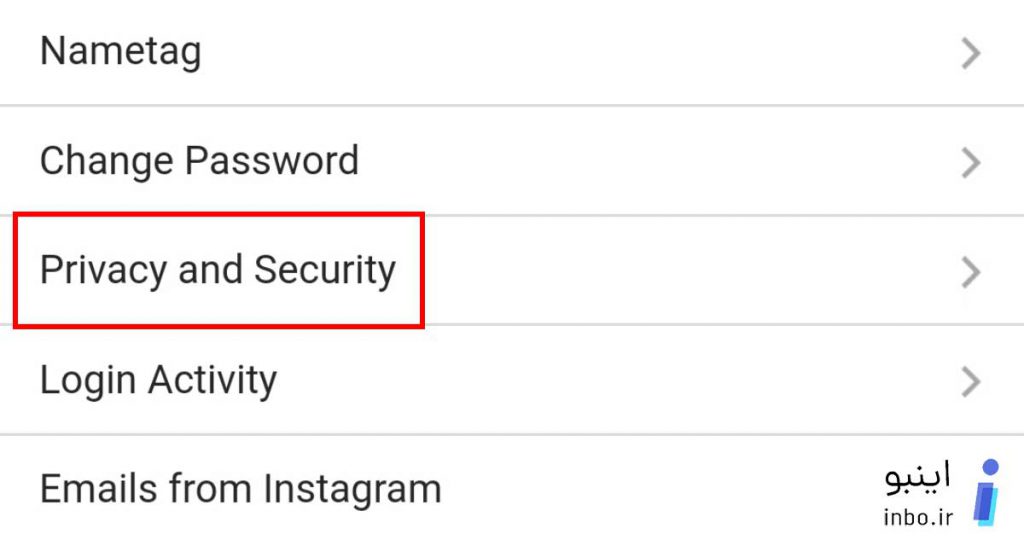The height and width of the screenshot is (540, 1024).
Task: Open the Nametag settings entry
Action: tap(512, 52)
